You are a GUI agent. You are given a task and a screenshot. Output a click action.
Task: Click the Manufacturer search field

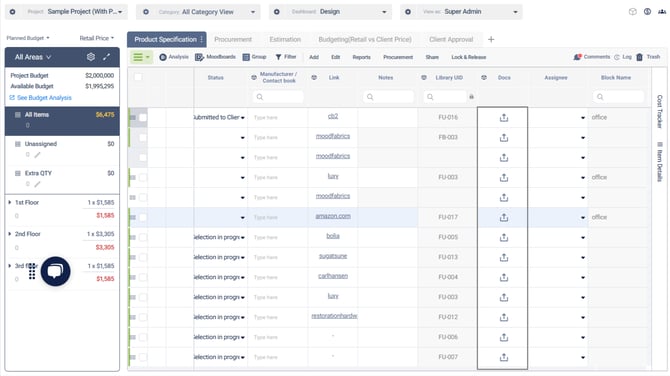point(278,97)
